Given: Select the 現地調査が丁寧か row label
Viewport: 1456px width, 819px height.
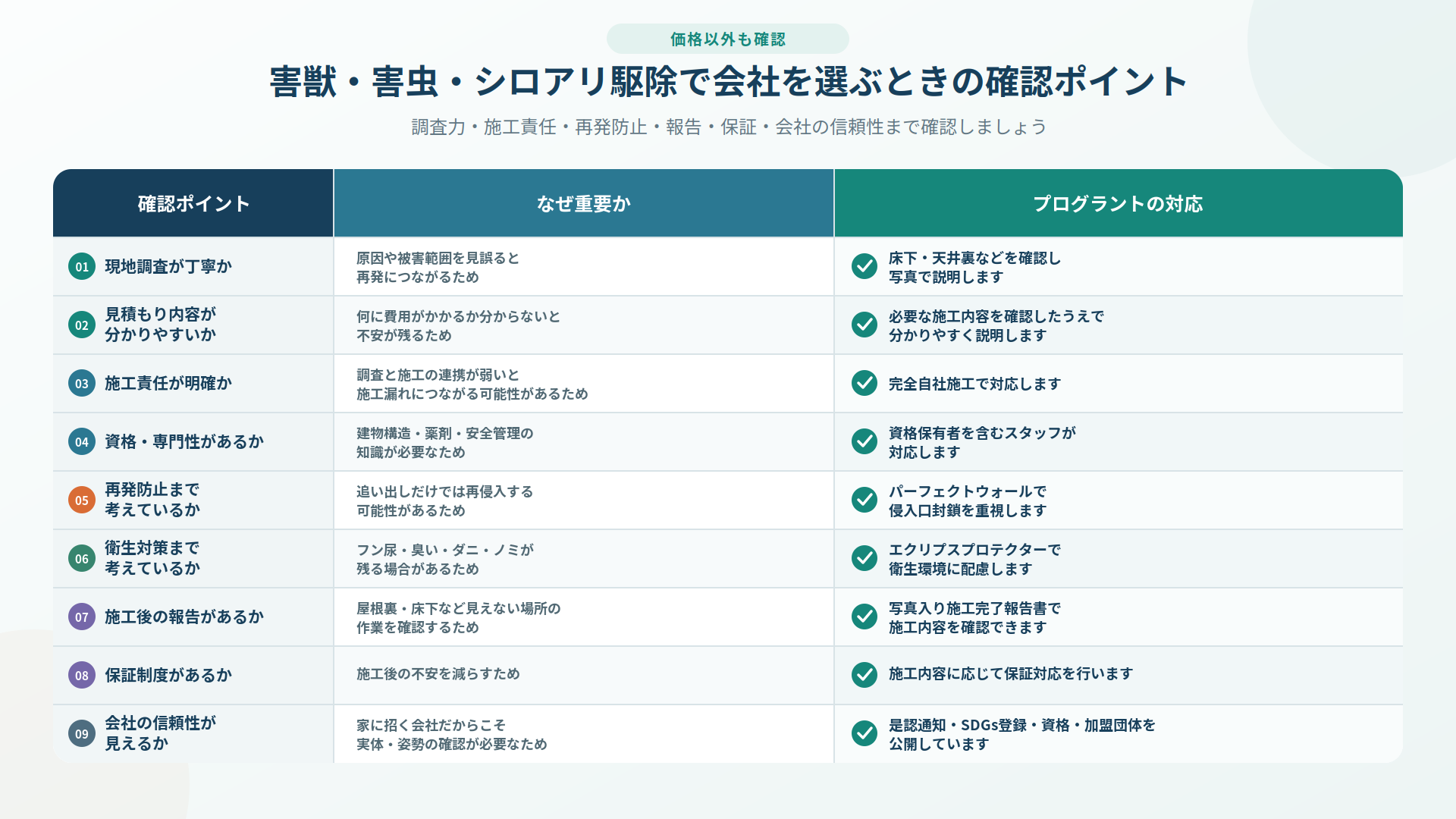Looking at the screenshot, I should tap(168, 267).
